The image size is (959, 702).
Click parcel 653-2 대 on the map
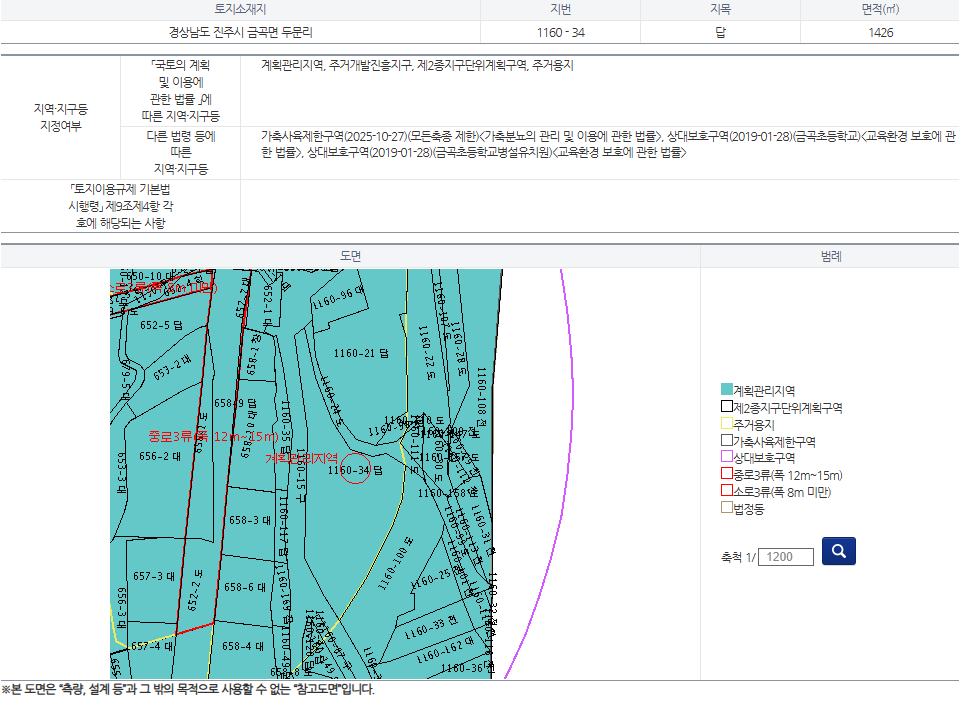tap(172, 367)
